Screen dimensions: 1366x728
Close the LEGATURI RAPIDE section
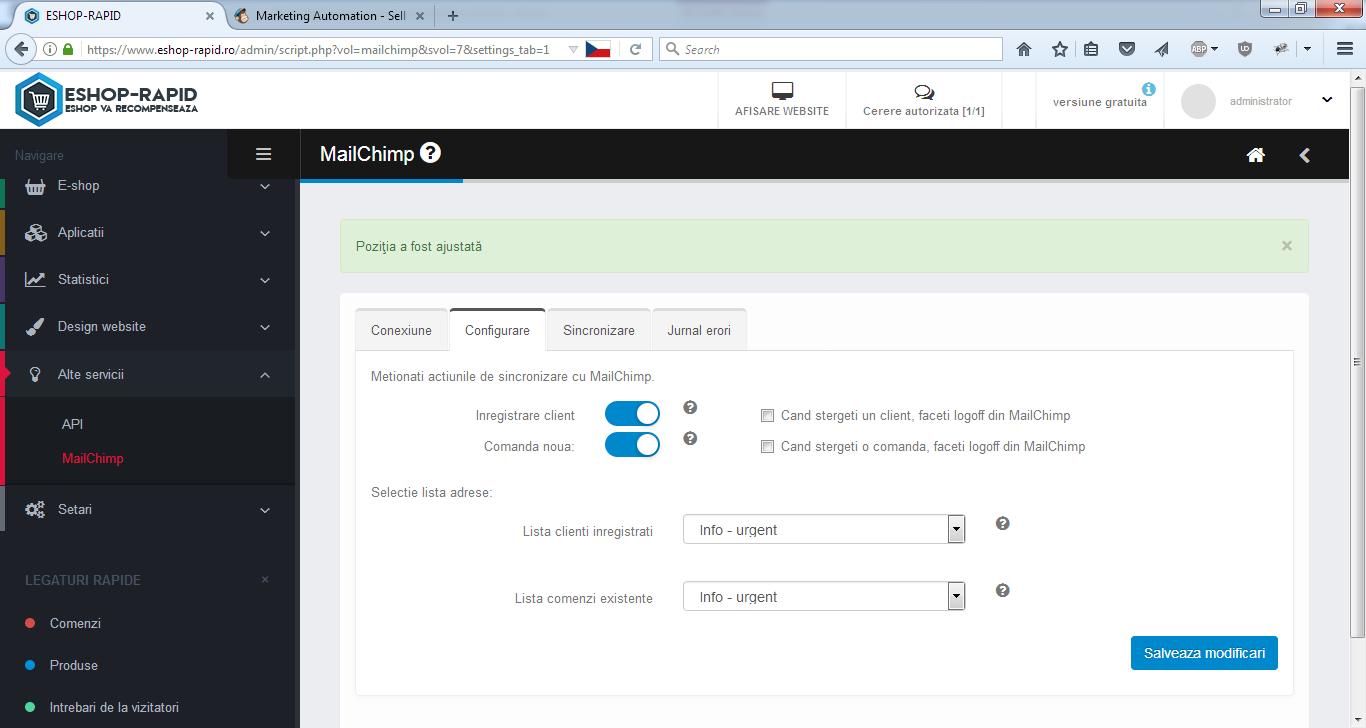click(x=265, y=580)
